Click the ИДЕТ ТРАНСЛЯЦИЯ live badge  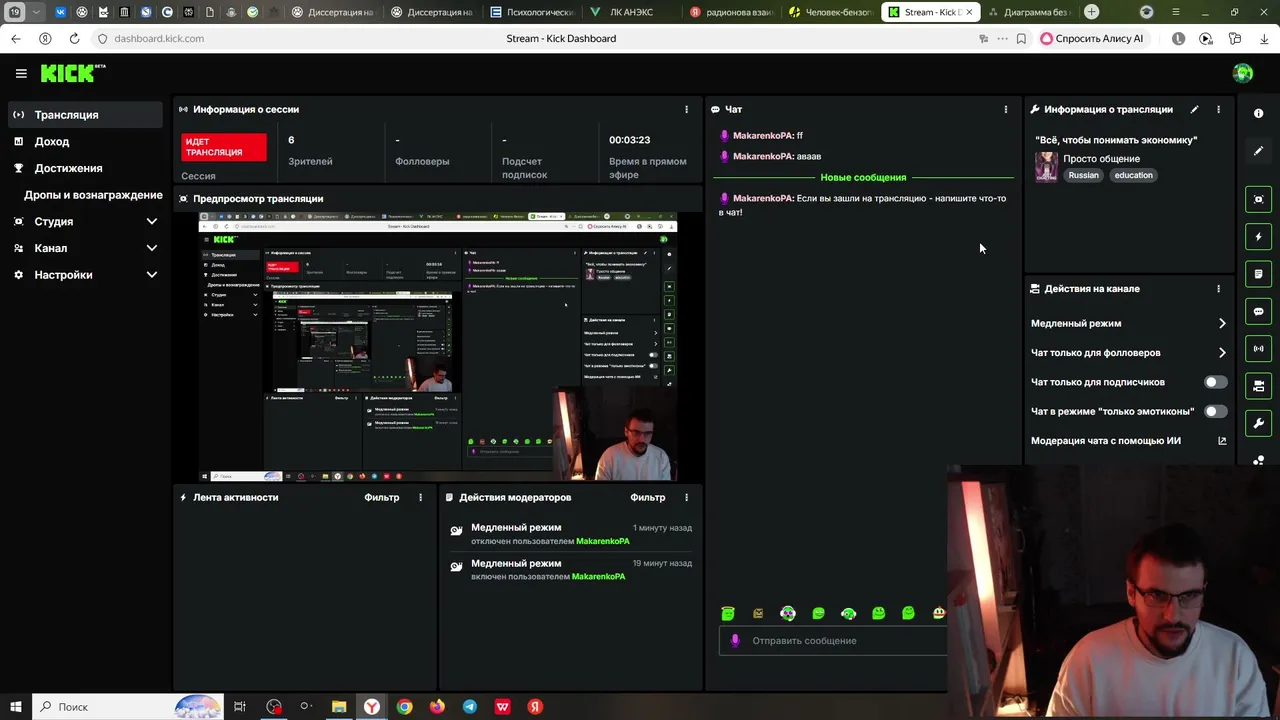224,147
